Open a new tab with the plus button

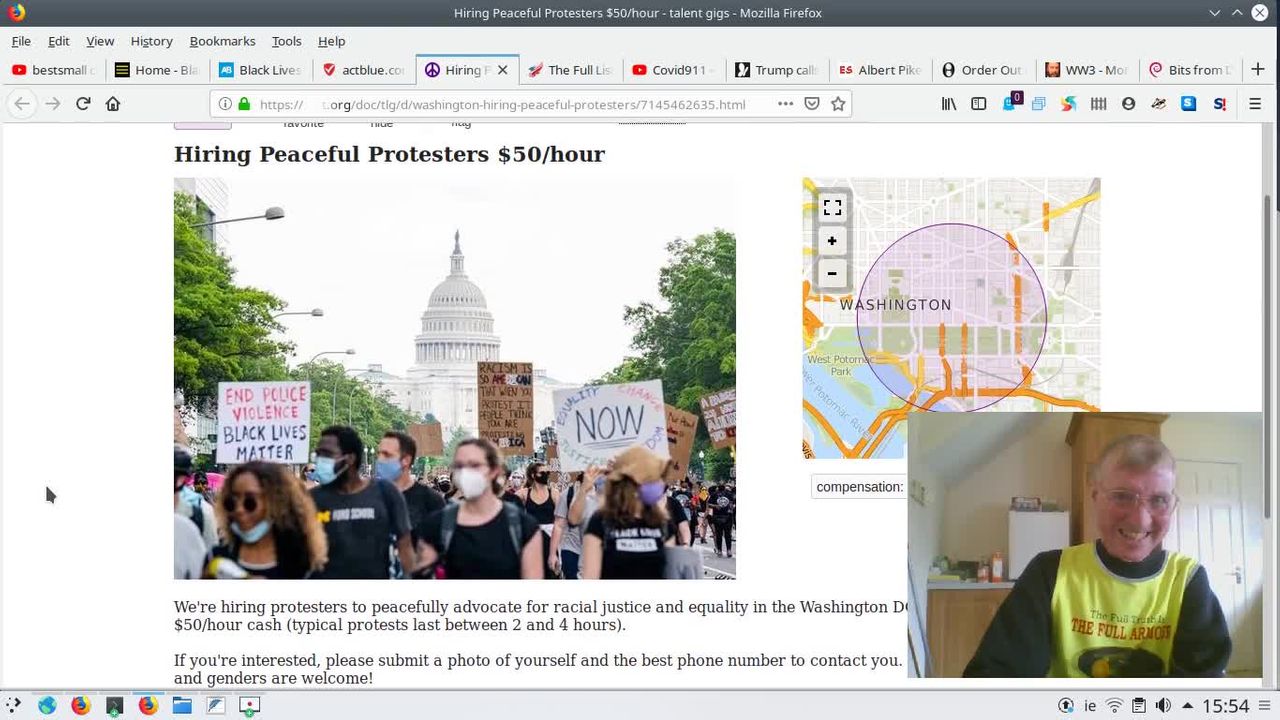1258,69
